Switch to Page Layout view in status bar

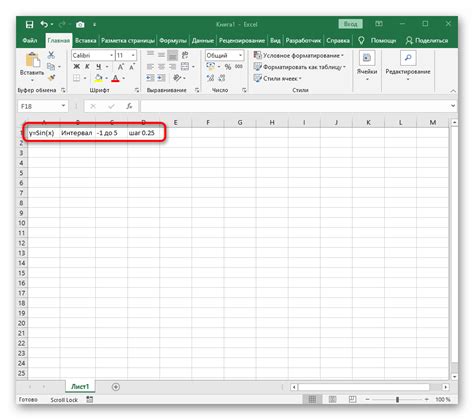click(x=332, y=399)
